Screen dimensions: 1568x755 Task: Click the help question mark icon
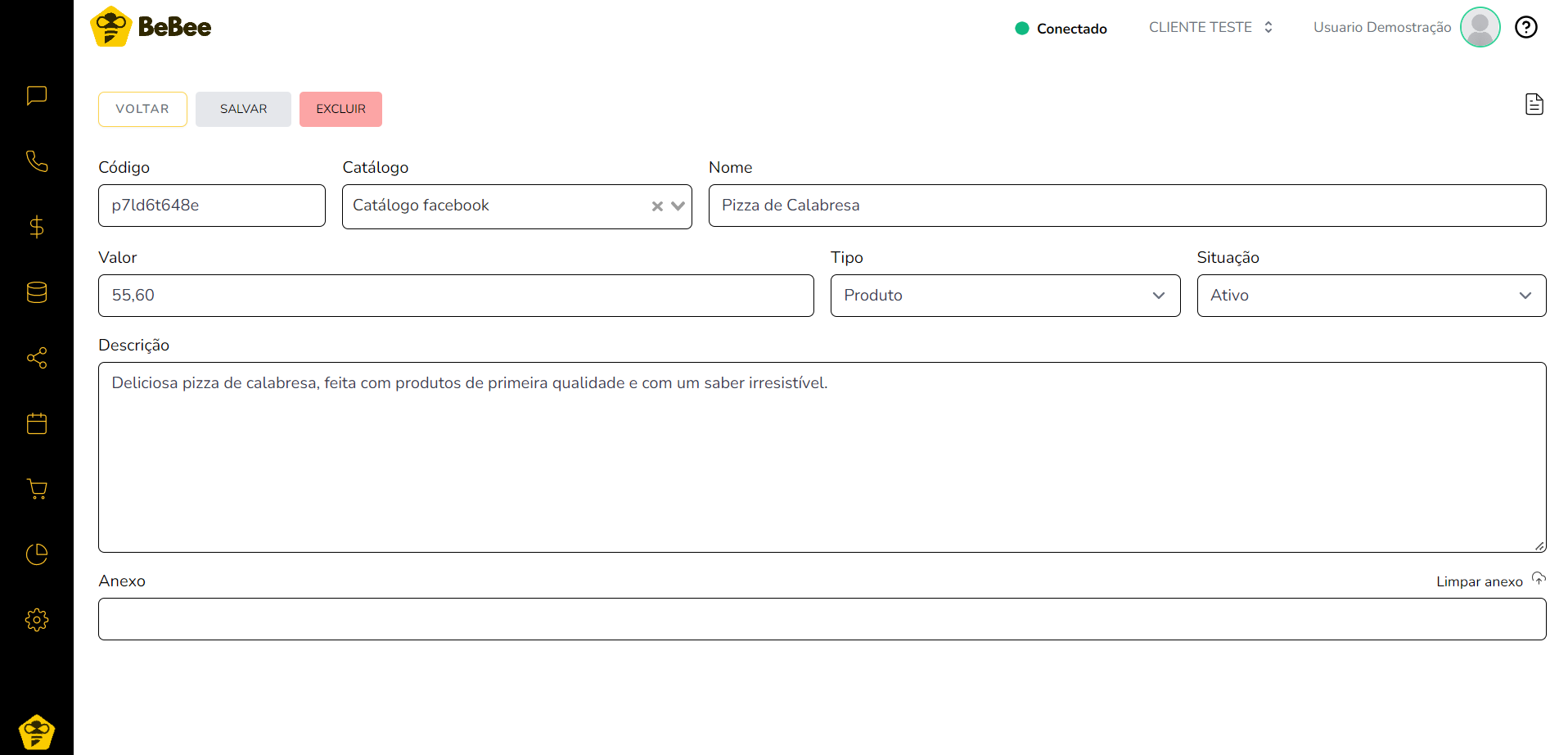(x=1525, y=28)
